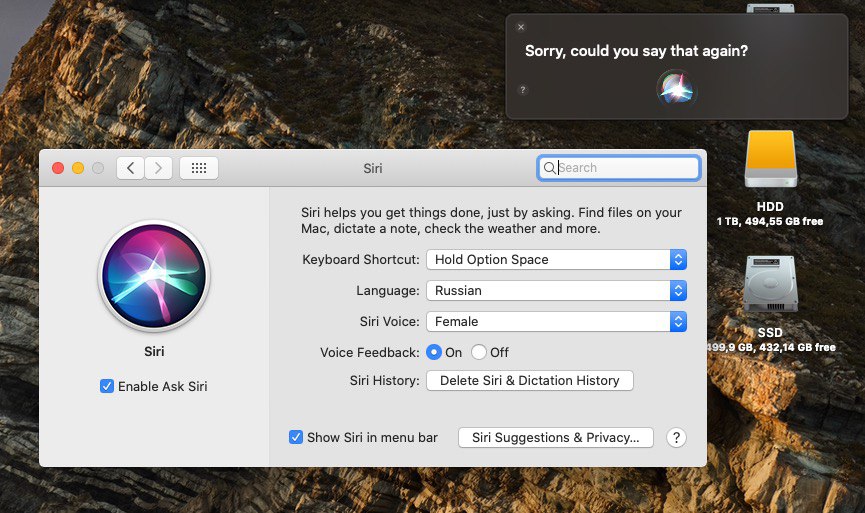
Task: Minimize the Siri window with yellow button
Action: pos(78,168)
